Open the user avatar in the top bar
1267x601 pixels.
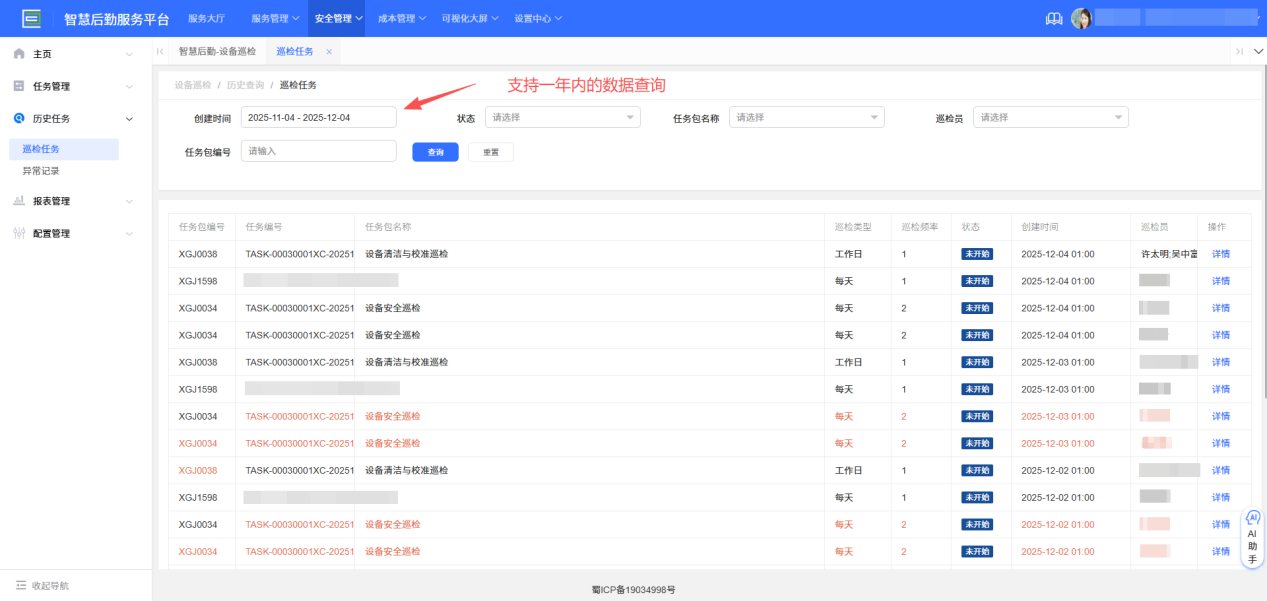pyautogui.click(x=1082, y=17)
